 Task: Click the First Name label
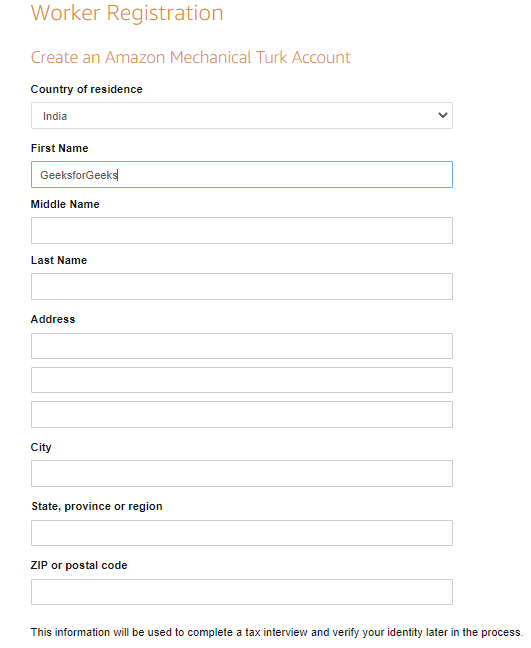60,148
